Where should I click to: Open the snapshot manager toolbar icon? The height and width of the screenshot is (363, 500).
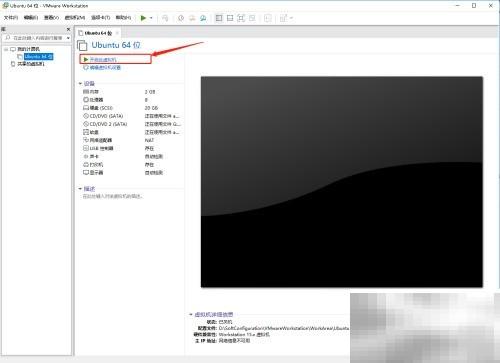coord(203,18)
